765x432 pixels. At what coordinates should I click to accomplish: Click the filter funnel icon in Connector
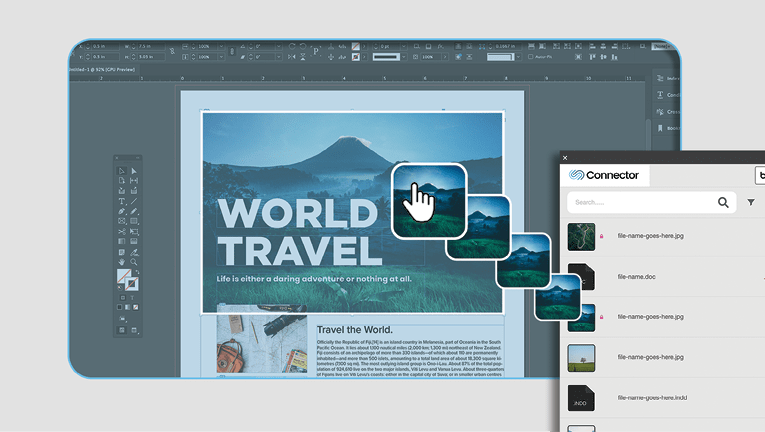click(751, 203)
